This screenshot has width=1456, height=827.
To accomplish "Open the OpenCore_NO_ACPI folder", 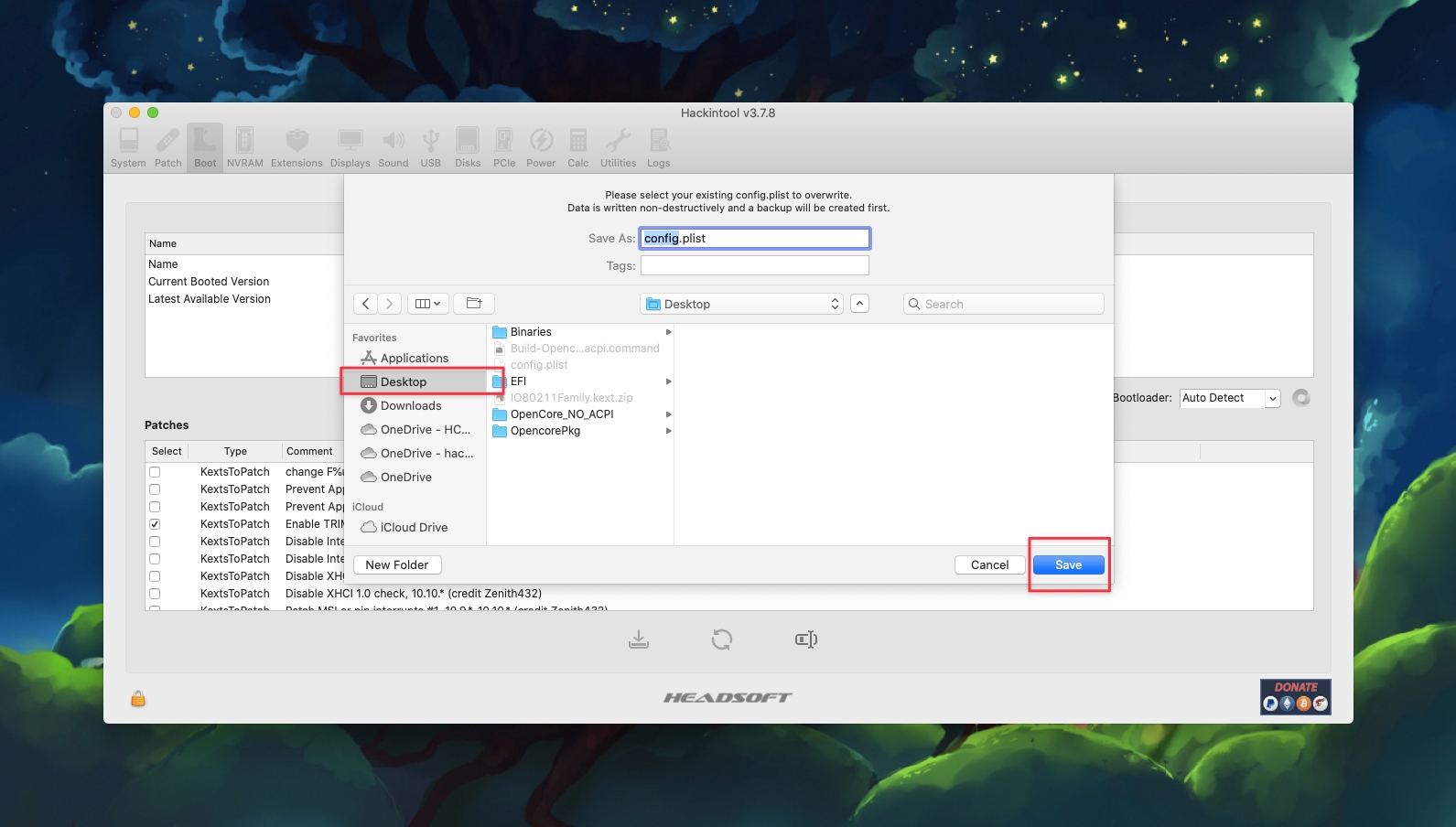I will coord(562,414).
